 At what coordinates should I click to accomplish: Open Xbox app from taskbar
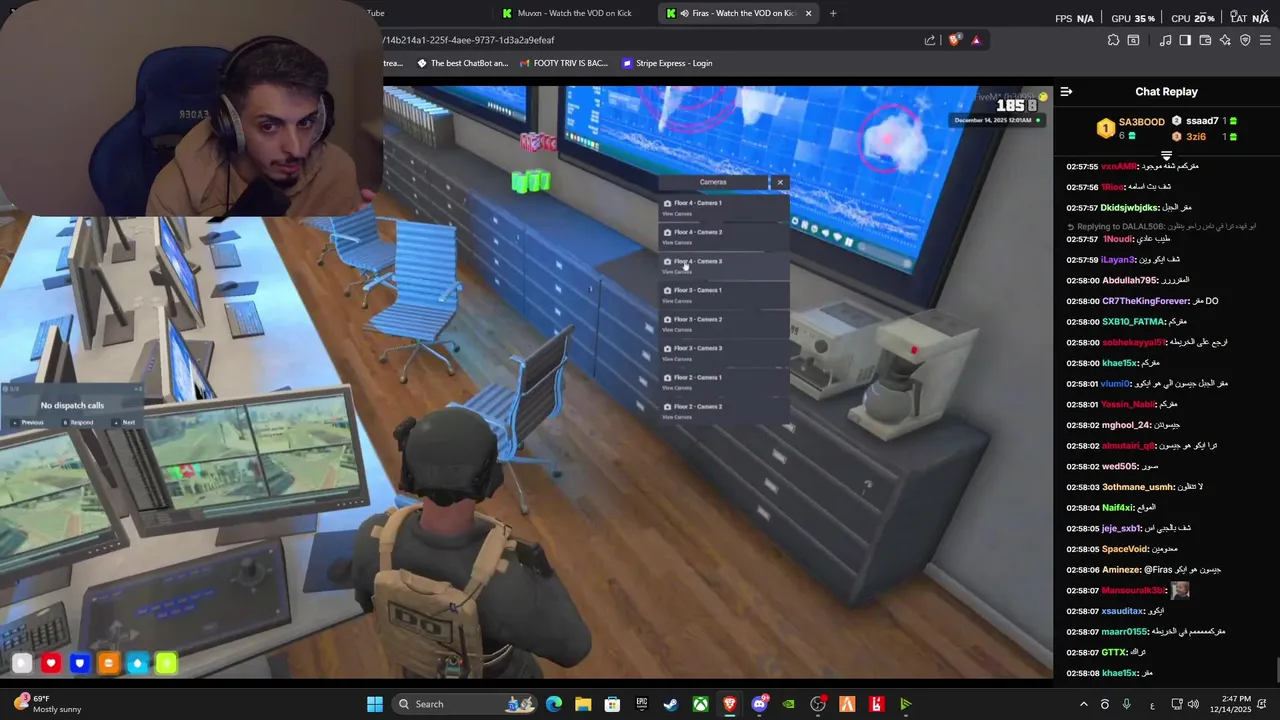tap(701, 704)
